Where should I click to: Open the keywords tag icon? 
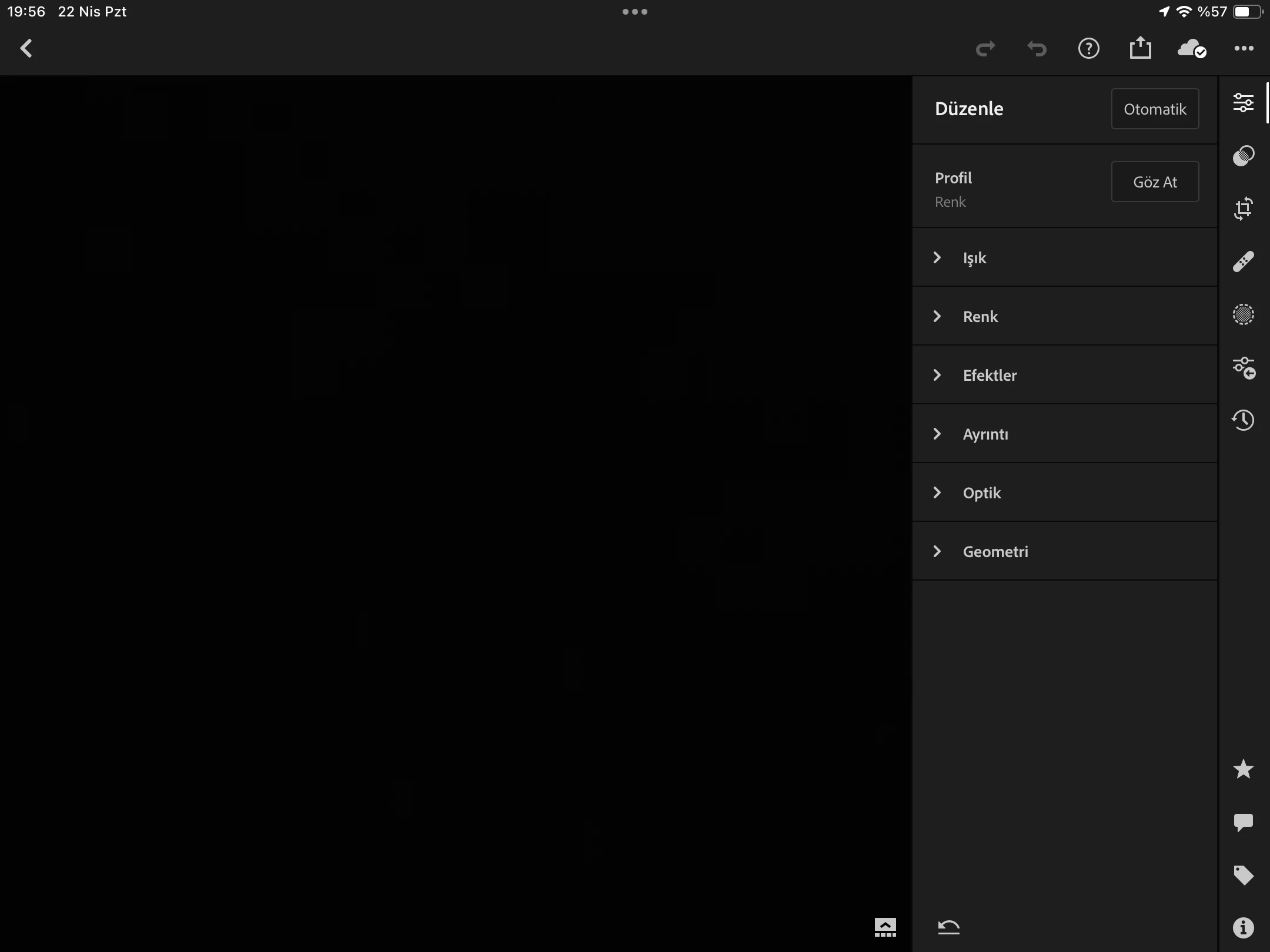click(1243, 875)
